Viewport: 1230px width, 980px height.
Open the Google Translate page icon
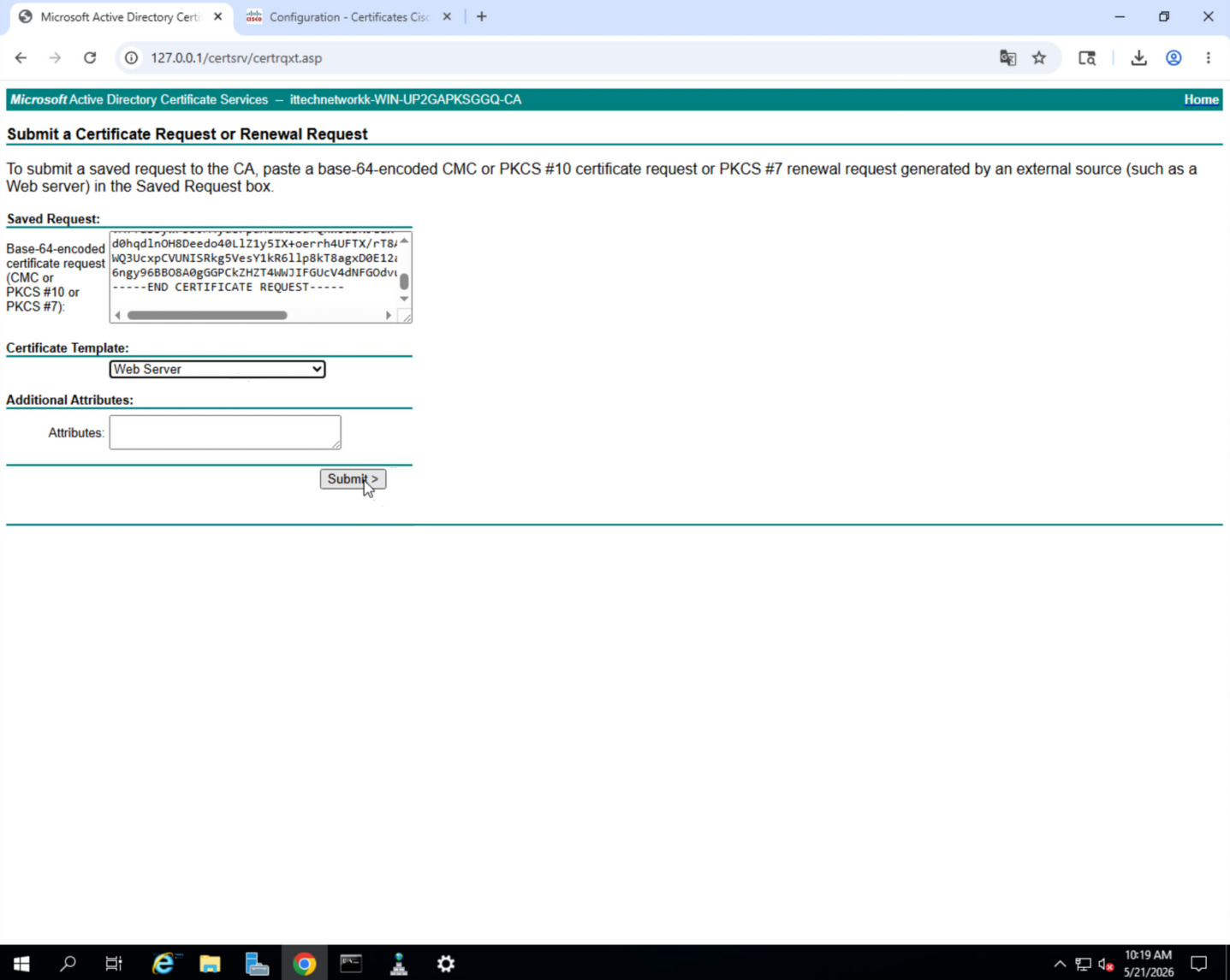(x=1007, y=58)
